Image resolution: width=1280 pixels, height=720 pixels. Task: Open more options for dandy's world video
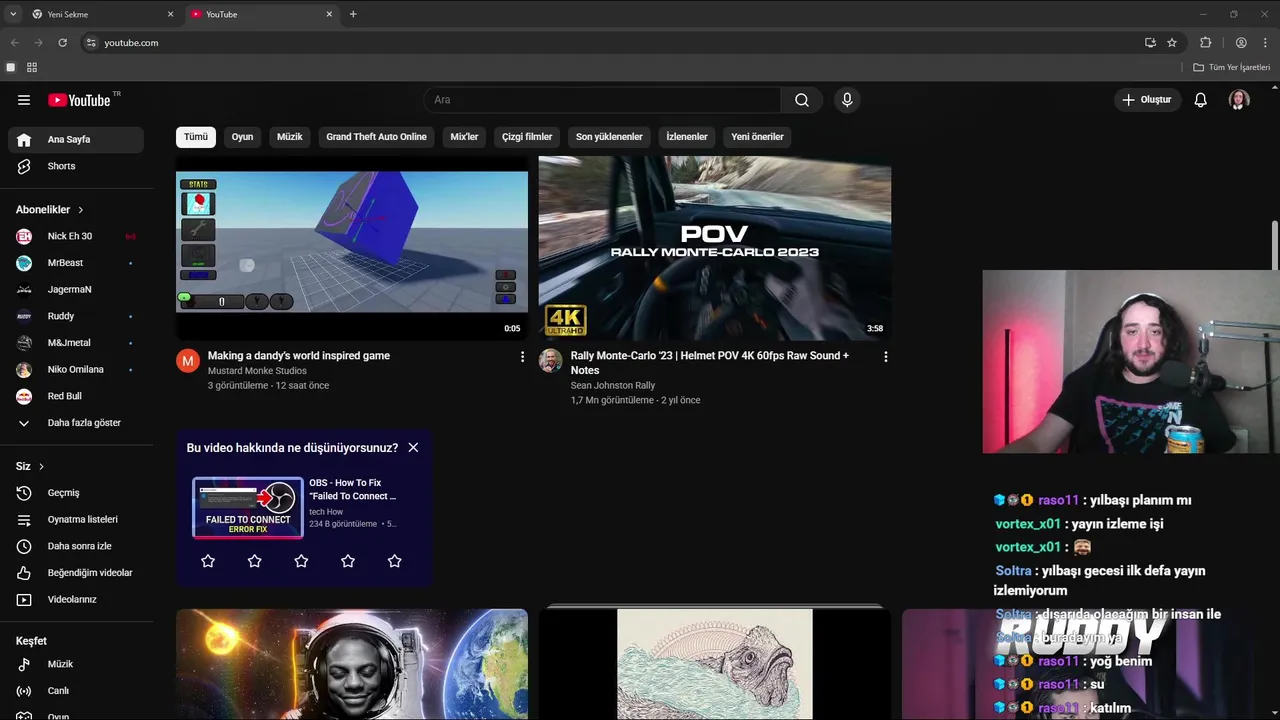click(x=522, y=357)
